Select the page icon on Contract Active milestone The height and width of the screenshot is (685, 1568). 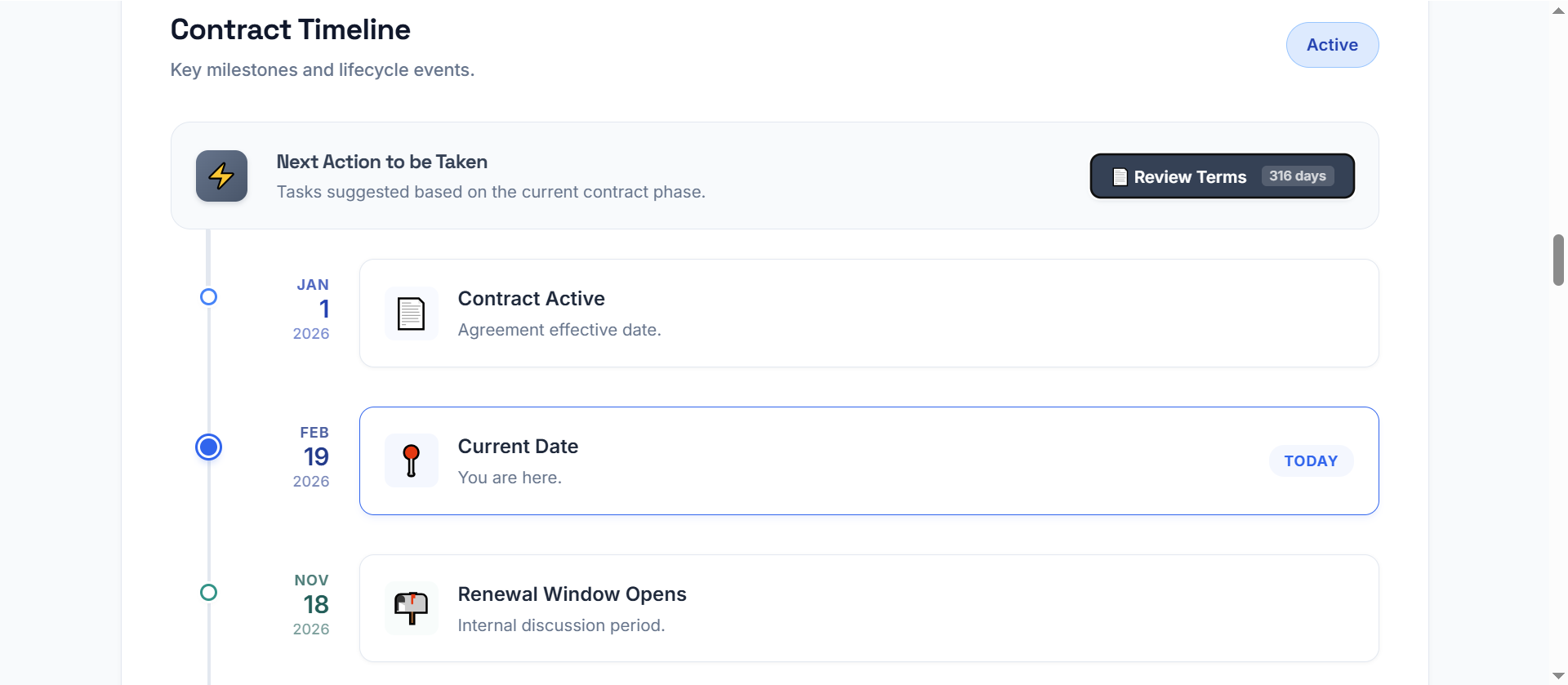(x=411, y=313)
